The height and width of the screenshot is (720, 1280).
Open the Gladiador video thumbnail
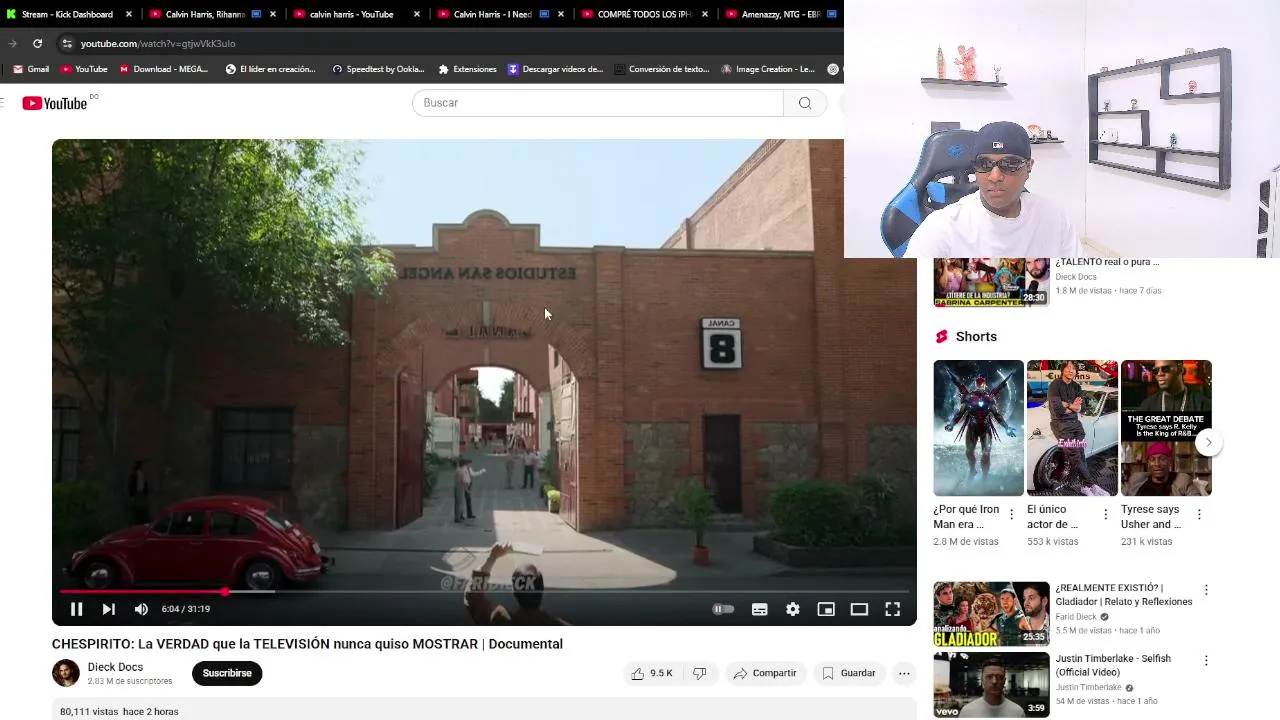(x=991, y=614)
